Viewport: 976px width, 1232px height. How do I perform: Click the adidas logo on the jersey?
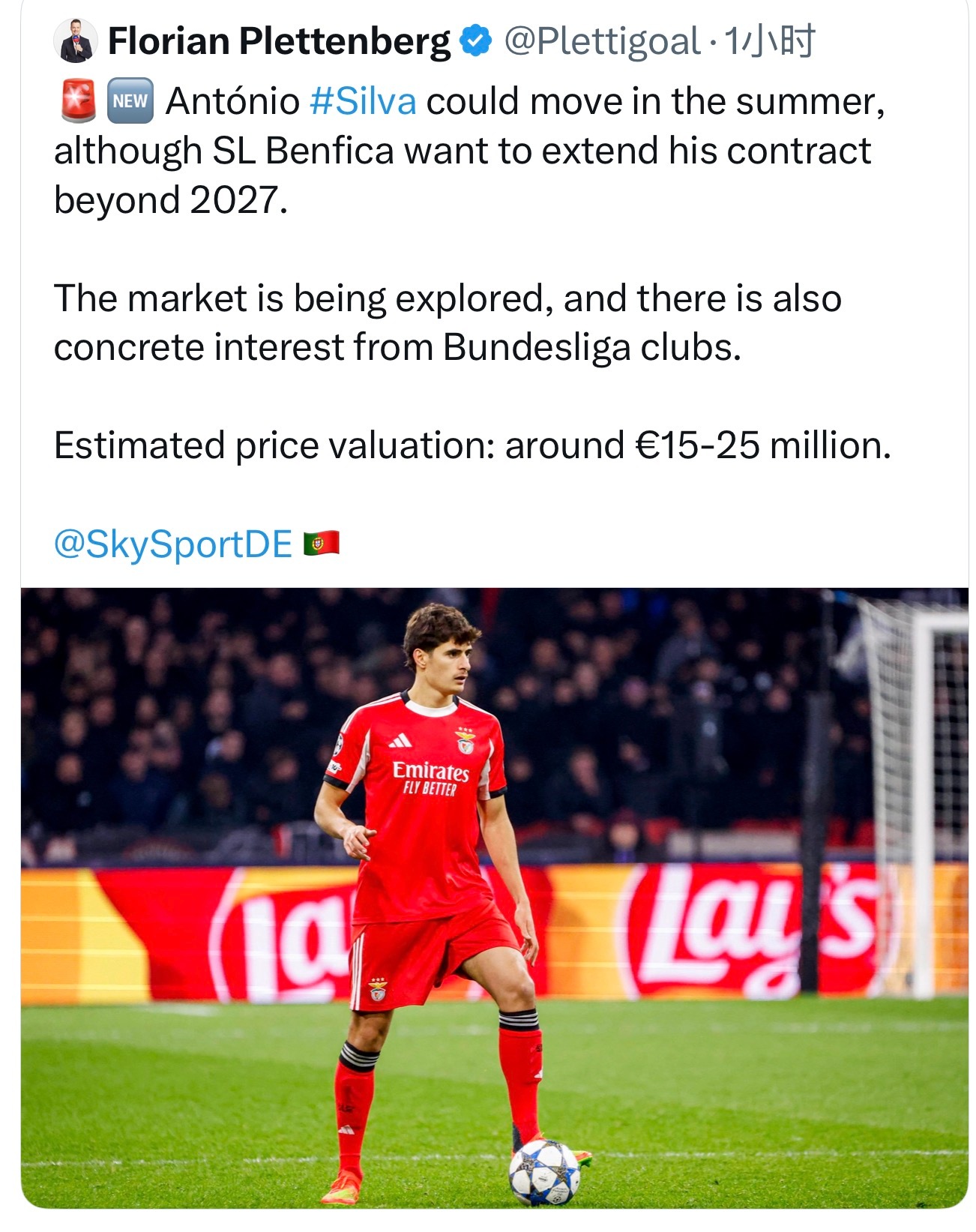400,741
